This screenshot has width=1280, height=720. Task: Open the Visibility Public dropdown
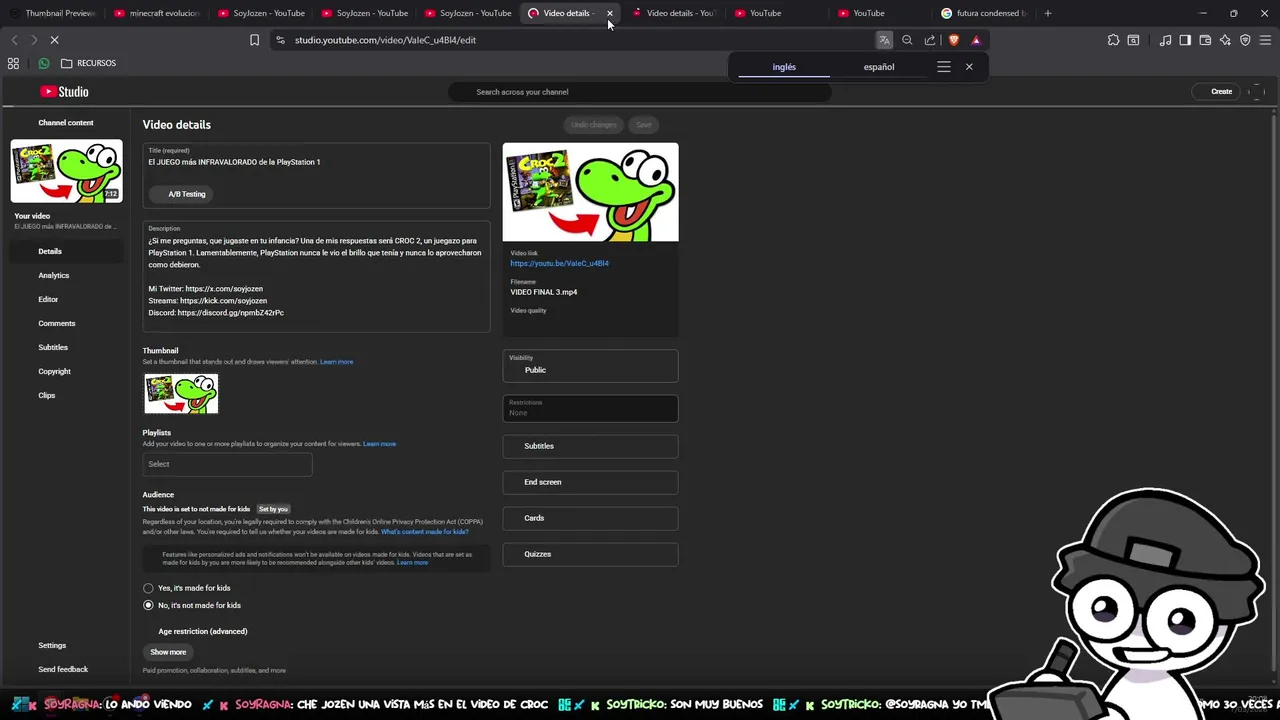pos(590,366)
